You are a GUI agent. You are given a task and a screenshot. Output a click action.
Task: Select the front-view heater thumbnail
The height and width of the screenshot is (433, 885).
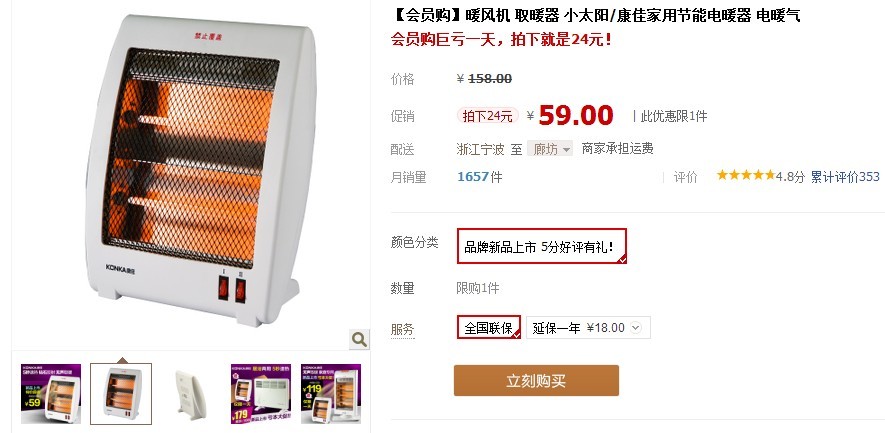(121, 393)
